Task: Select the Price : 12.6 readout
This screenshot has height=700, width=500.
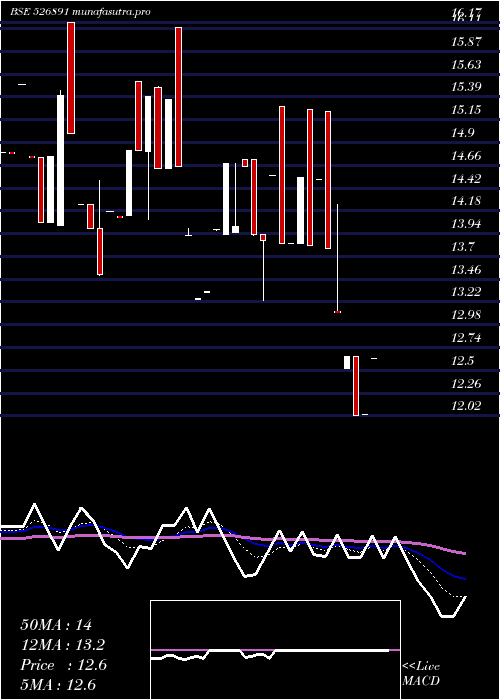Action: point(63,665)
